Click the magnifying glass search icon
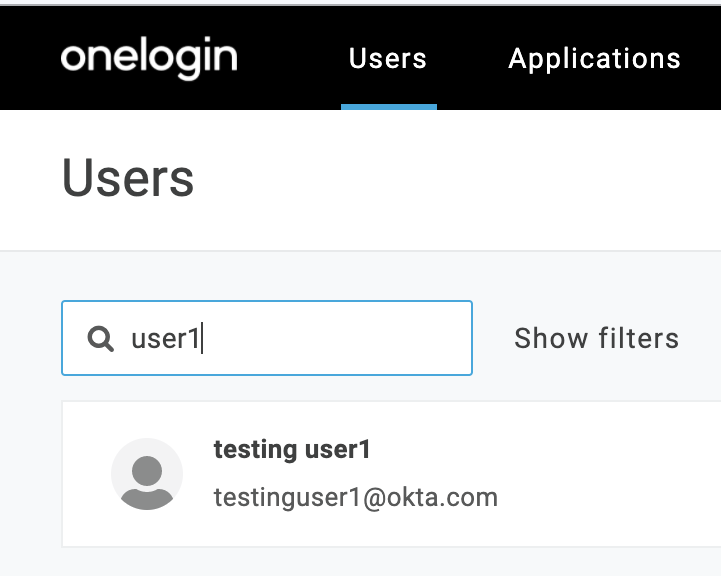The image size is (721, 576). click(100, 339)
